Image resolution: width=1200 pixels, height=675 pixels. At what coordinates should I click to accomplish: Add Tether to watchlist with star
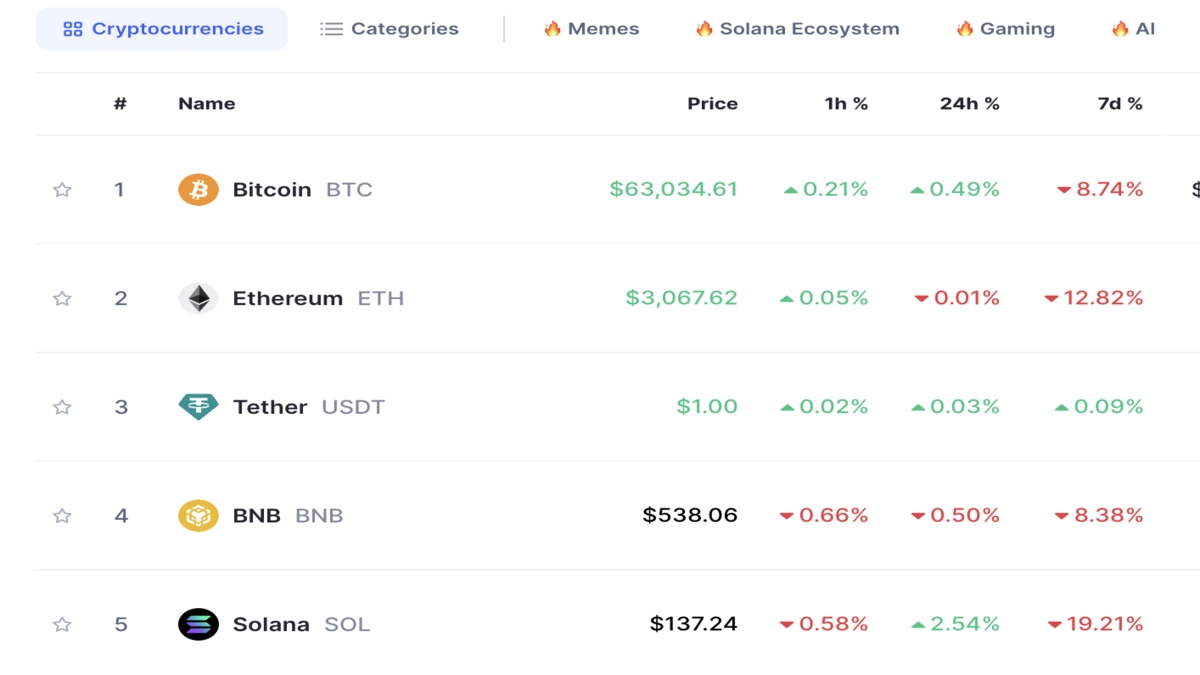[62, 407]
